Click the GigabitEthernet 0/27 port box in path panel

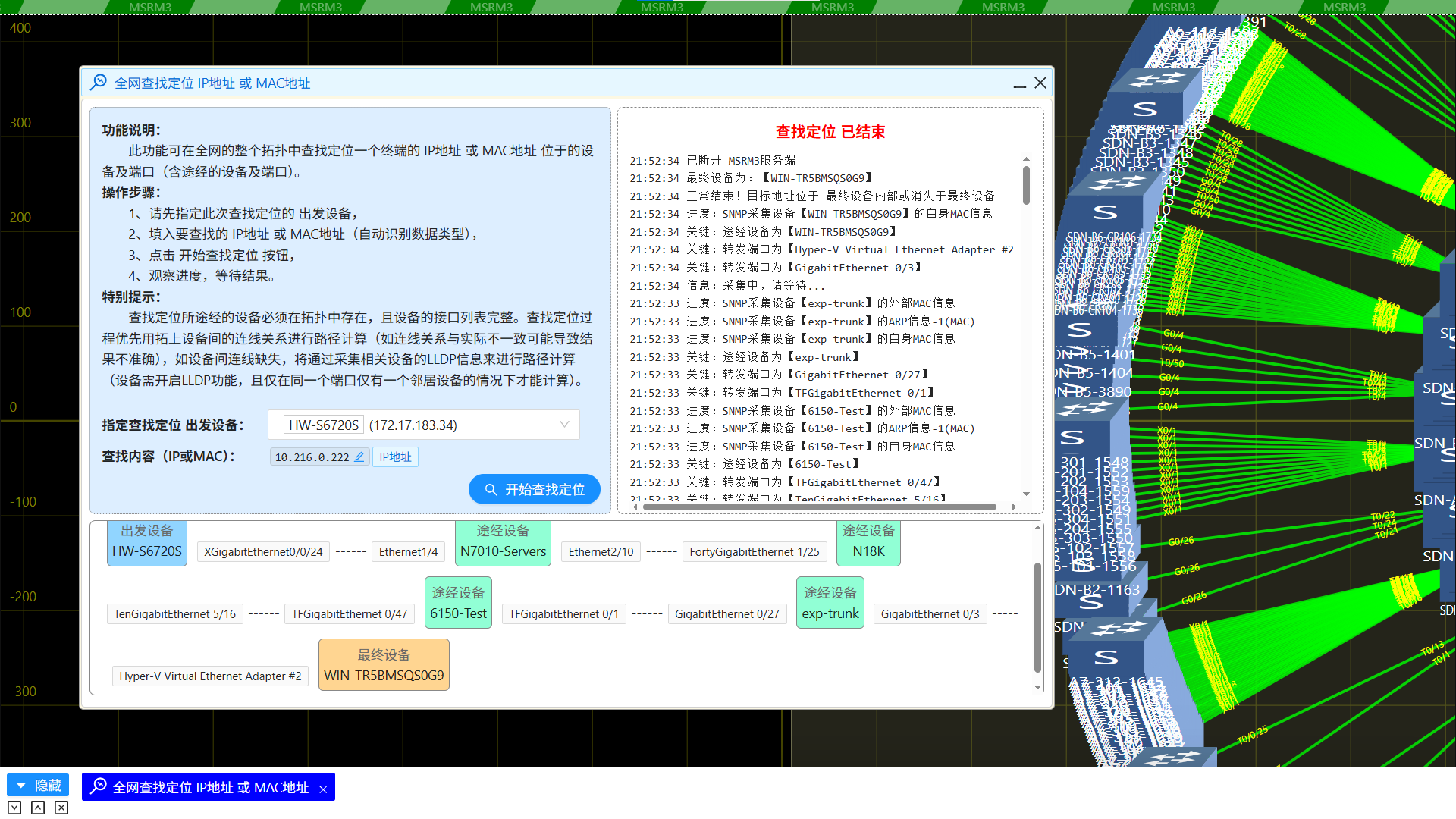click(x=727, y=614)
